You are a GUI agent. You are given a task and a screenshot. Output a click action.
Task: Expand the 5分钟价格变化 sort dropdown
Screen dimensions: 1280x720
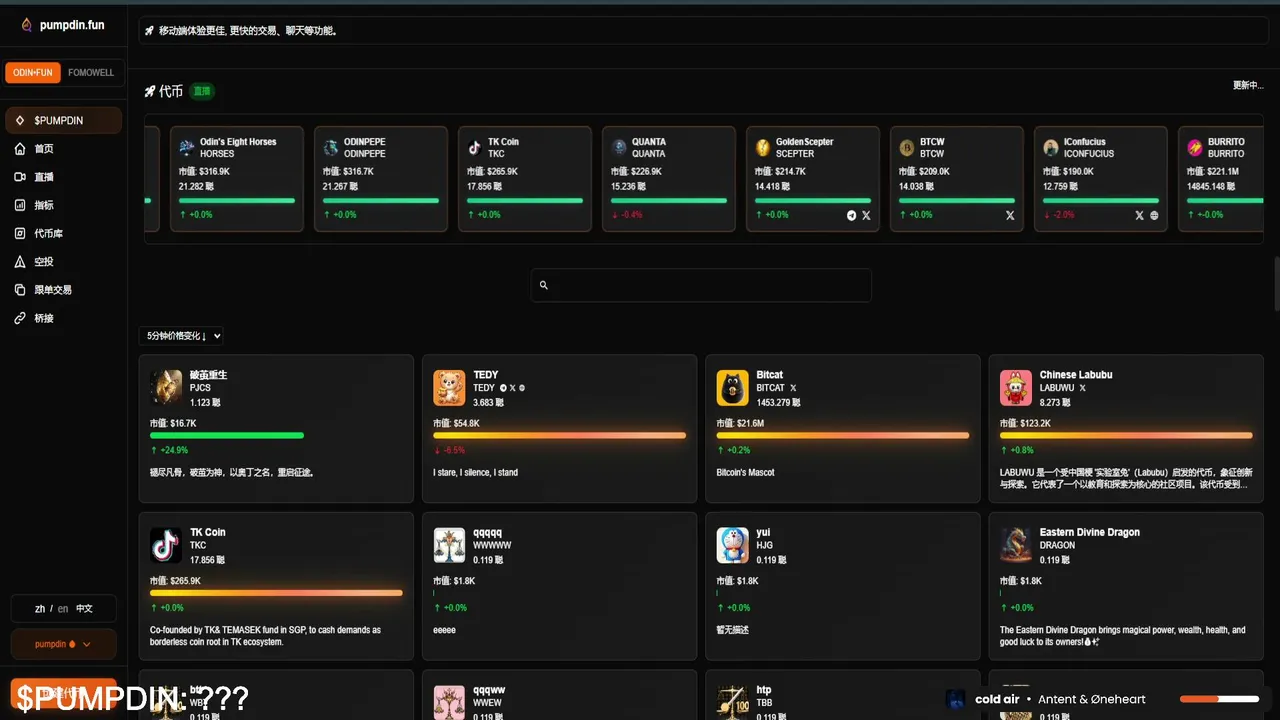coord(181,336)
